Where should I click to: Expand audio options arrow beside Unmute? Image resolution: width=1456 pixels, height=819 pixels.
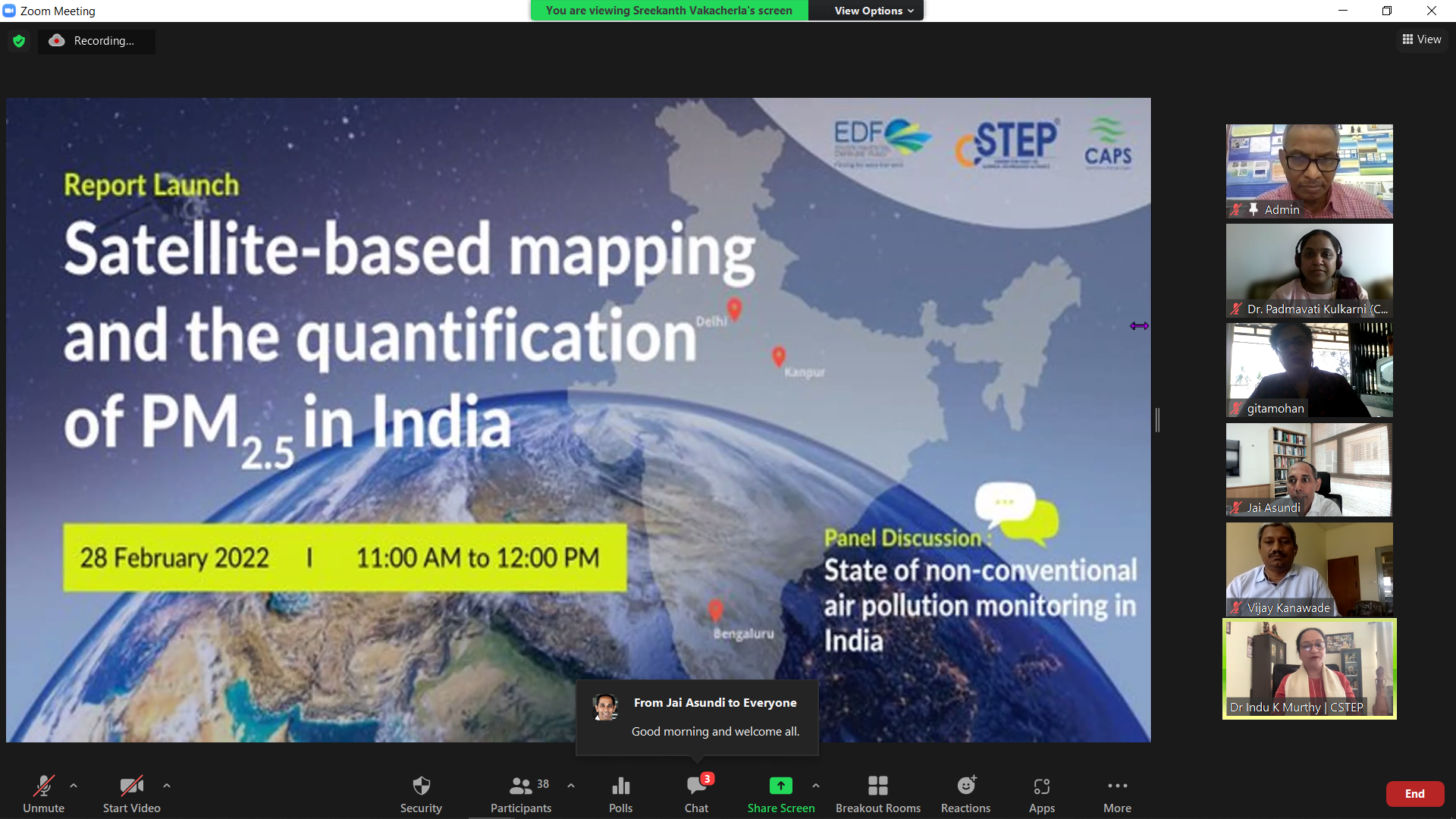pos(74,786)
